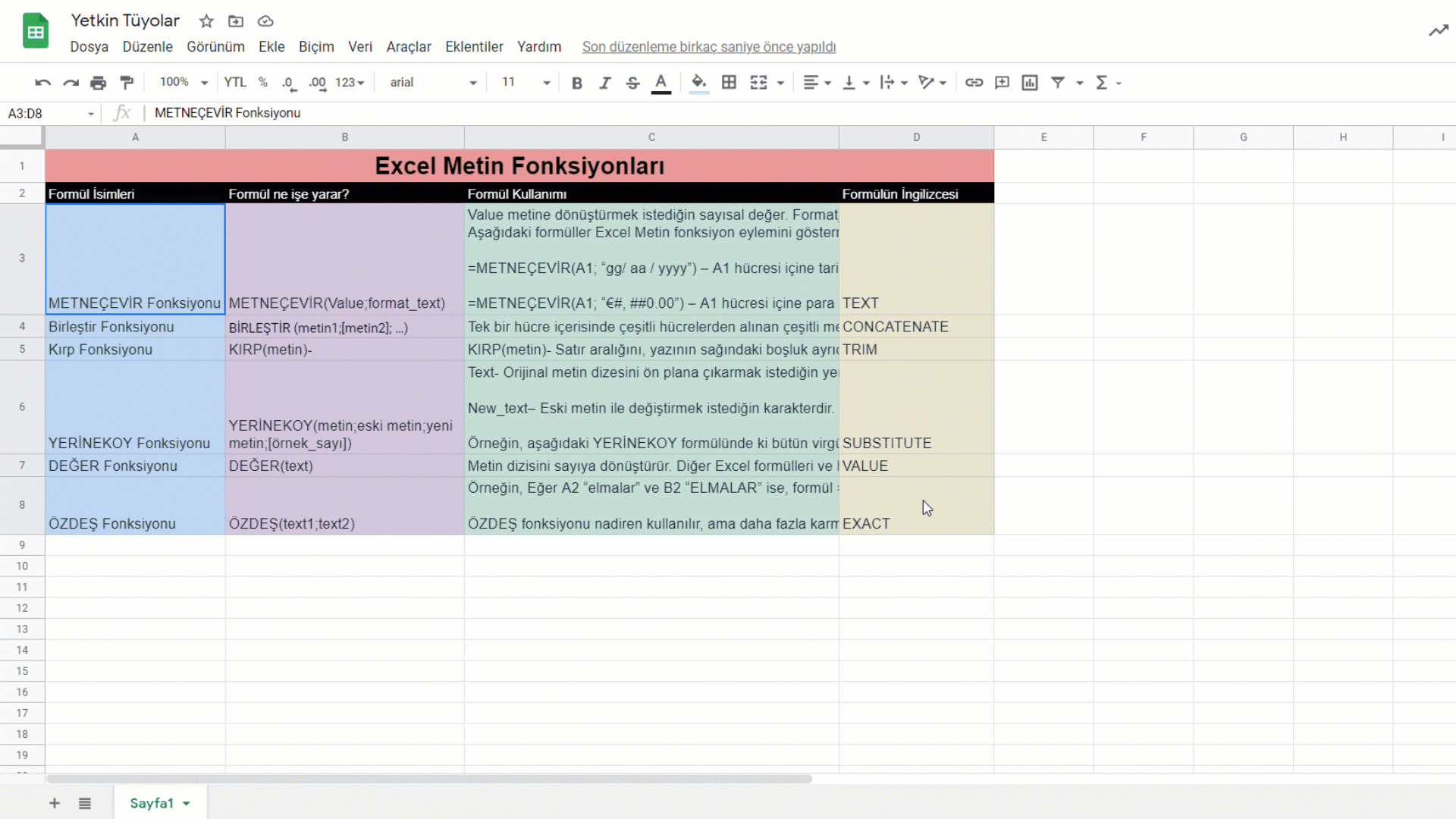
Task: Insert a comment using the toolbar icon
Action: point(1001,82)
